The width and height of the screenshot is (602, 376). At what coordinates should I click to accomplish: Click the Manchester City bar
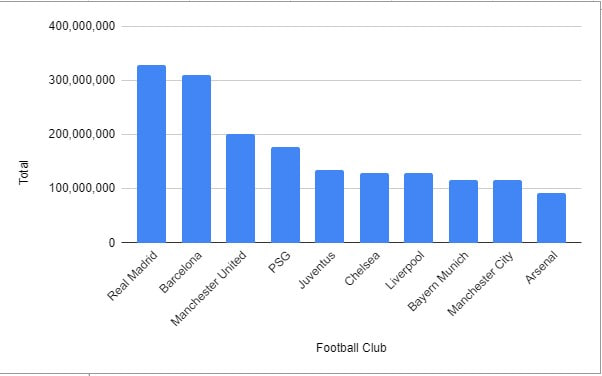click(x=508, y=211)
